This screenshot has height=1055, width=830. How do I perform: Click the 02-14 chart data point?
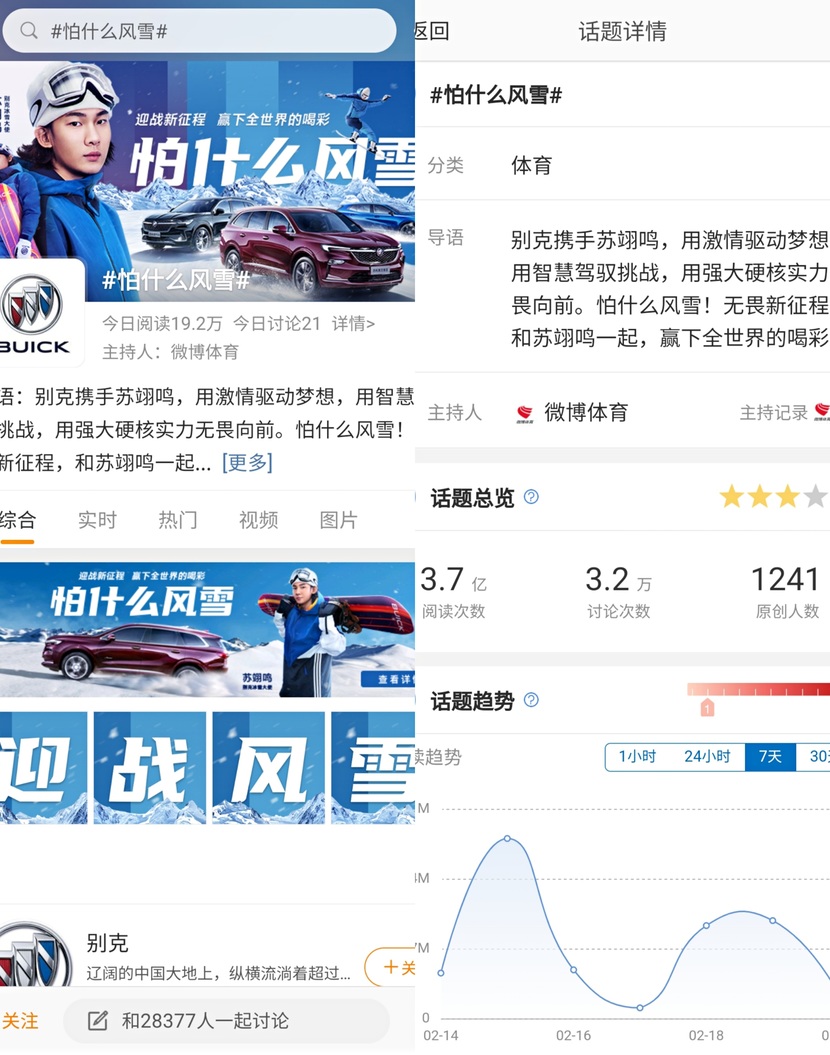pyautogui.click(x=441, y=973)
